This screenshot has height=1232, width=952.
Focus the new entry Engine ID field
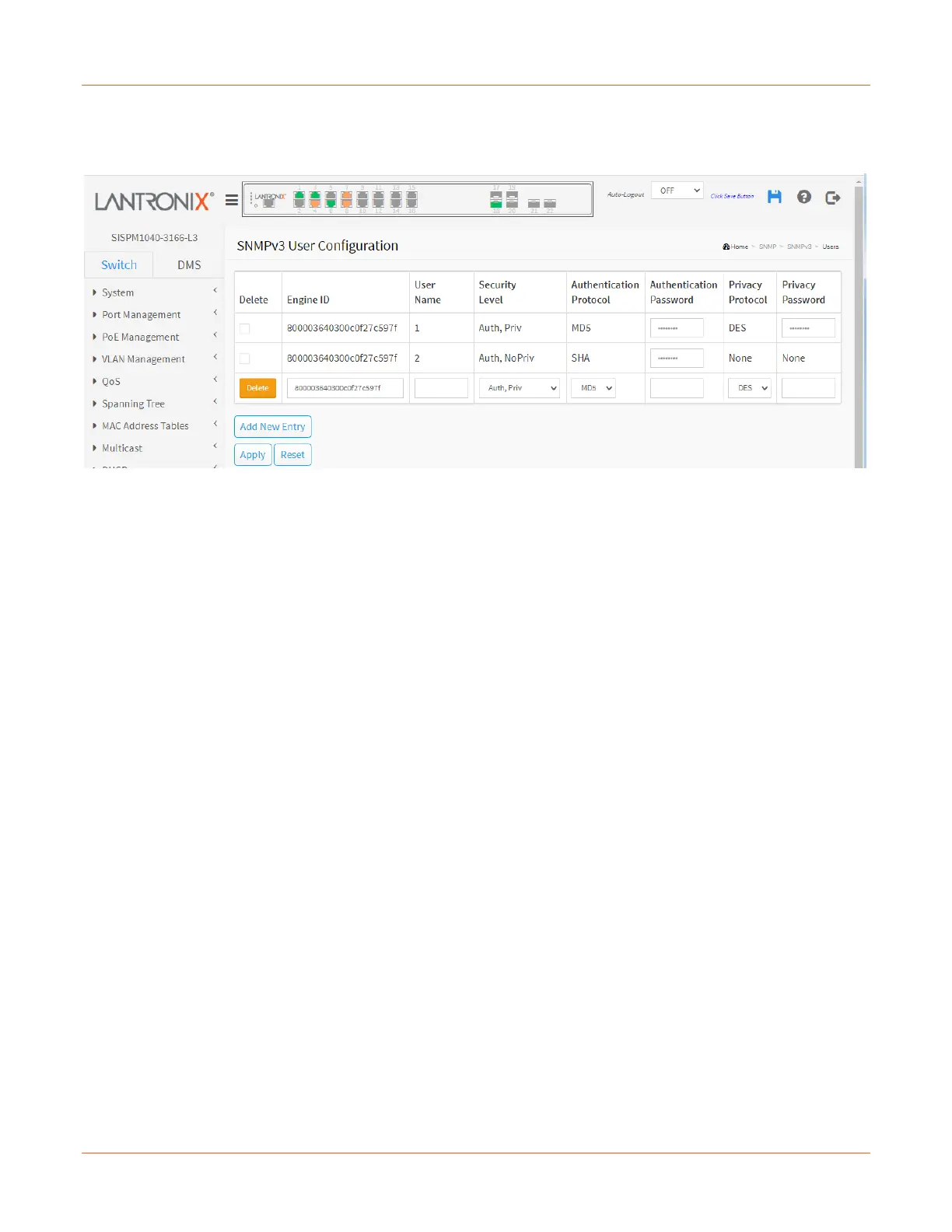pyautogui.click(x=345, y=388)
